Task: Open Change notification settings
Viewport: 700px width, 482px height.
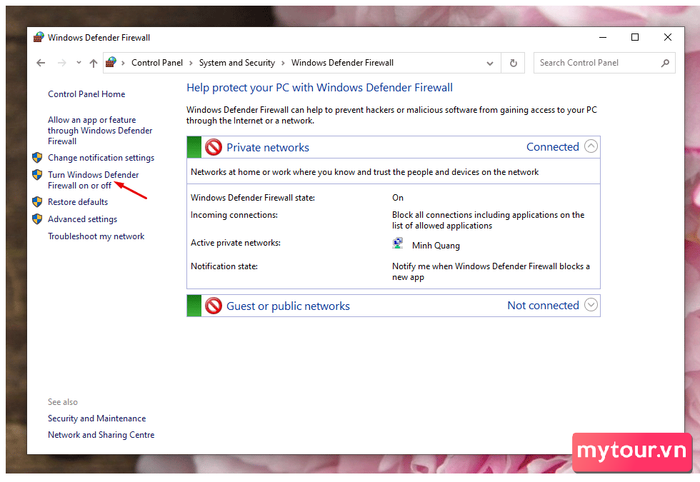Action: [x=101, y=158]
